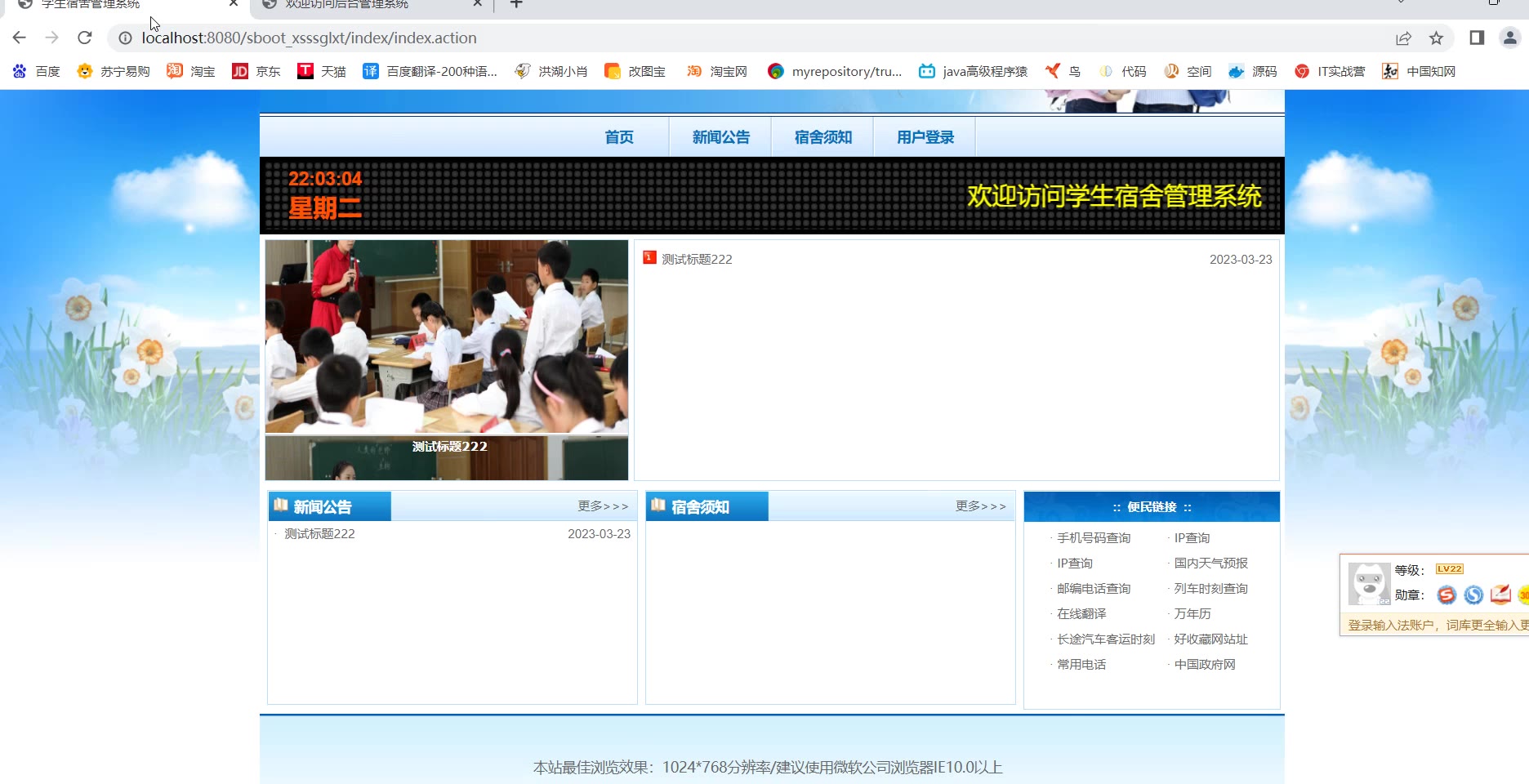This screenshot has height=784, width=1529.
Task: Click the classroom slideshow image
Action: click(447, 336)
